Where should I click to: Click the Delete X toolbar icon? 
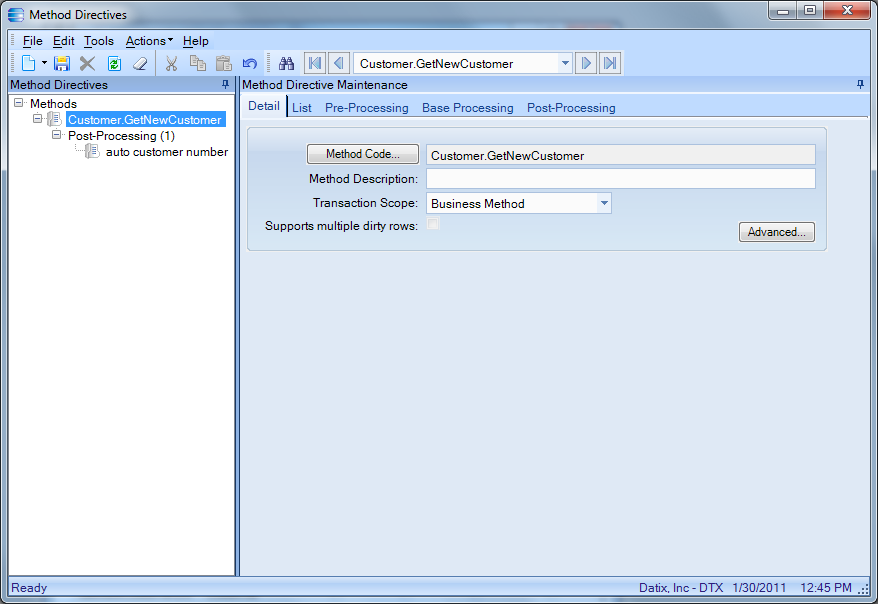click(88, 63)
